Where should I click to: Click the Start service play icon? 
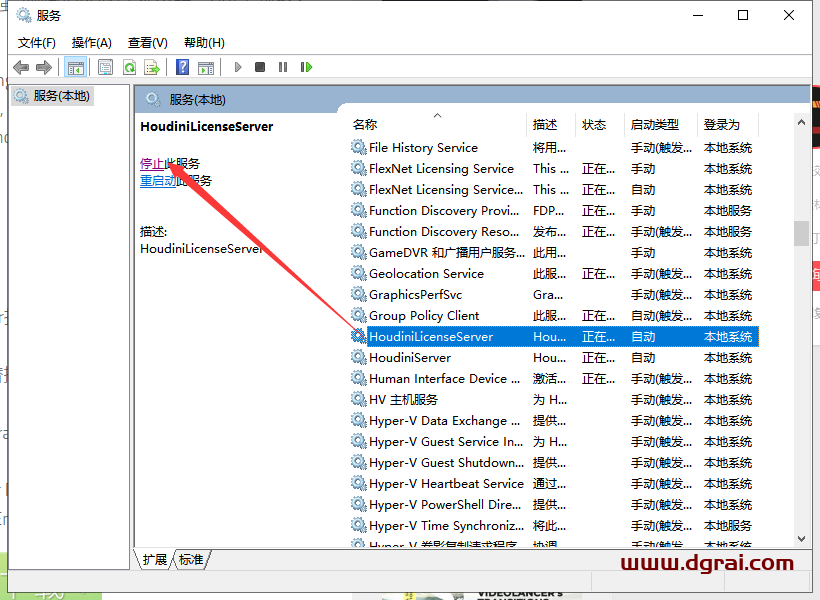coord(238,67)
